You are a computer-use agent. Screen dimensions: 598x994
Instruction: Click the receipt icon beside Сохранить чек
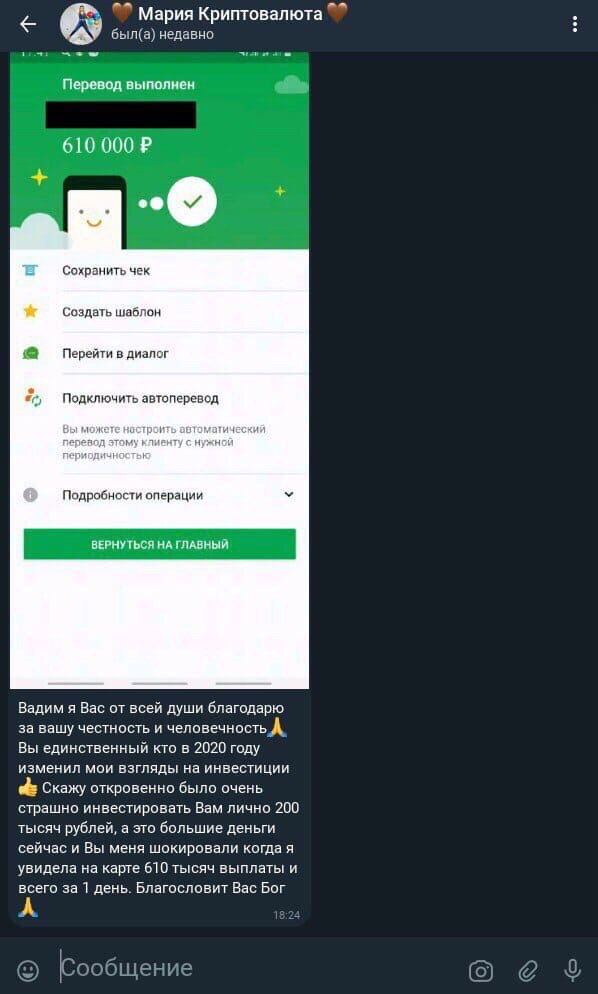(x=30, y=271)
